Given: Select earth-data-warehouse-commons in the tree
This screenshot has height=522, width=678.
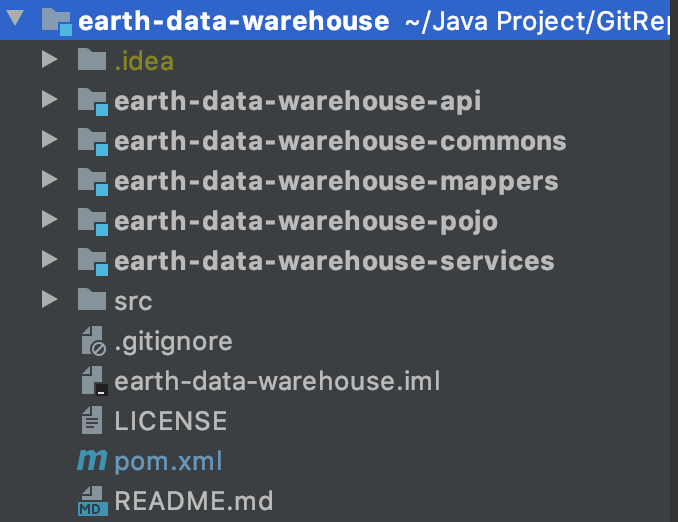Looking at the screenshot, I should point(340,141).
